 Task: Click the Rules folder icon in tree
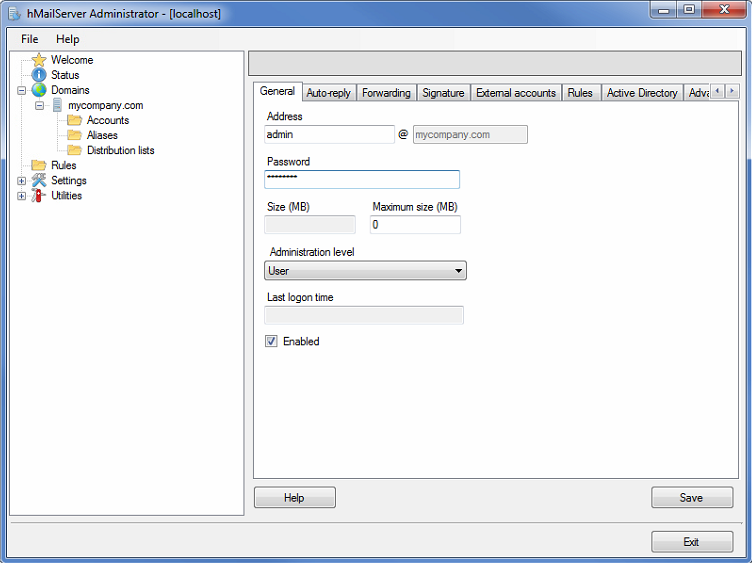[39, 165]
